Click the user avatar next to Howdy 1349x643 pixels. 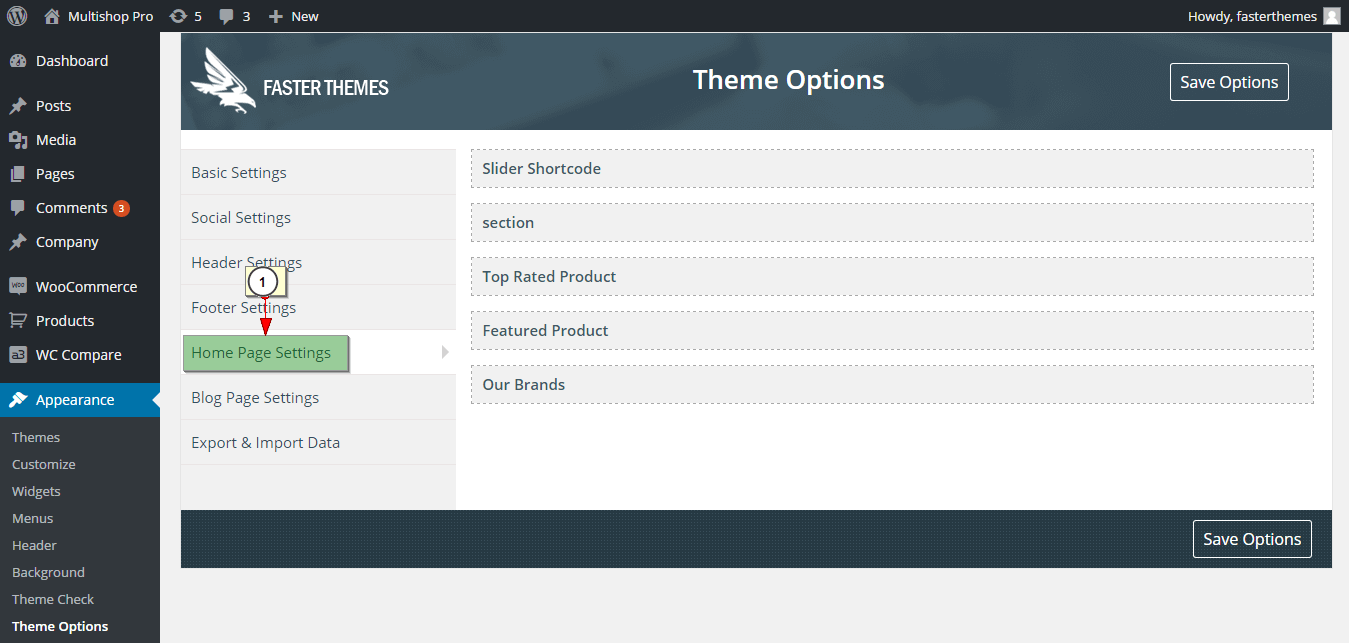tap(1332, 16)
